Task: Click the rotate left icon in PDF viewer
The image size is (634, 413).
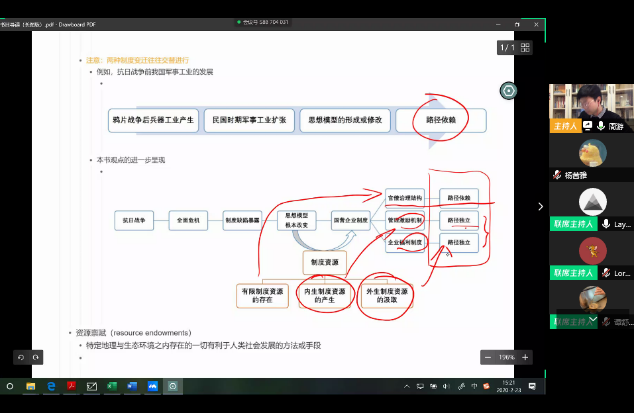Action: tap(21, 357)
